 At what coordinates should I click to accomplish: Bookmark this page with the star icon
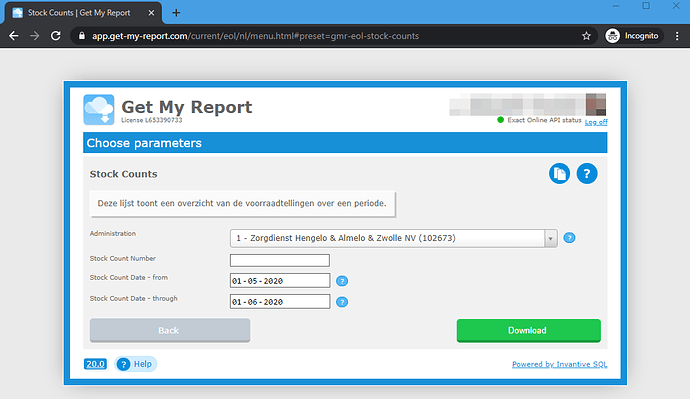point(586,36)
